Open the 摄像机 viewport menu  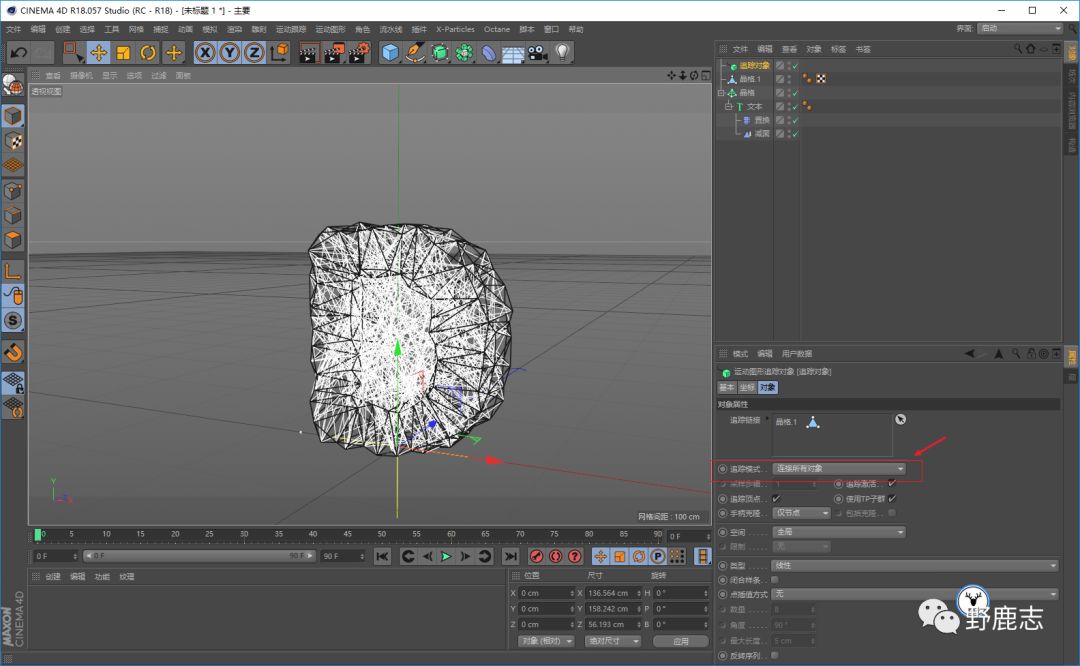pos(81,76)
